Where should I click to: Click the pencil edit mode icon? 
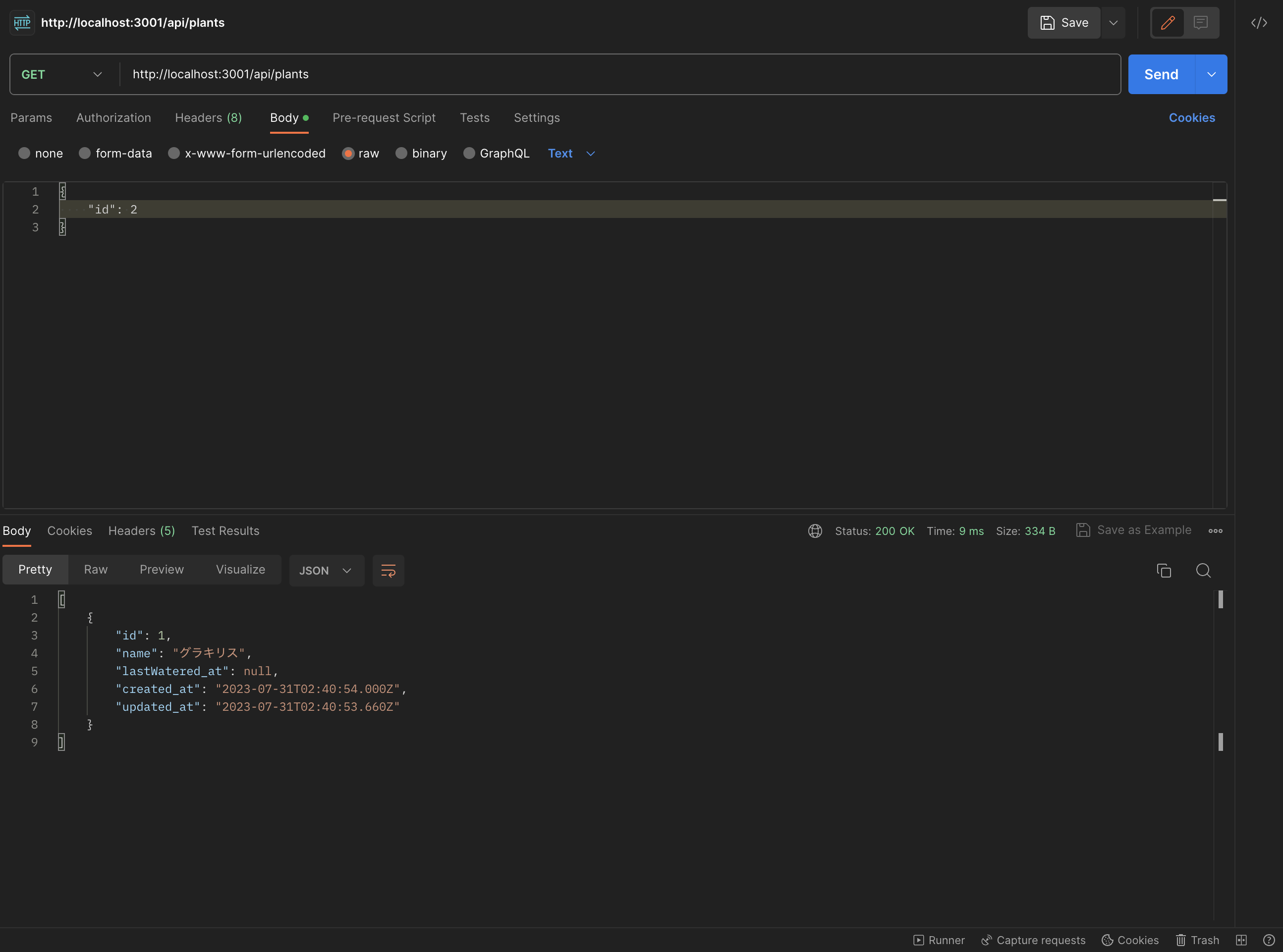(x=1168, y=23)
